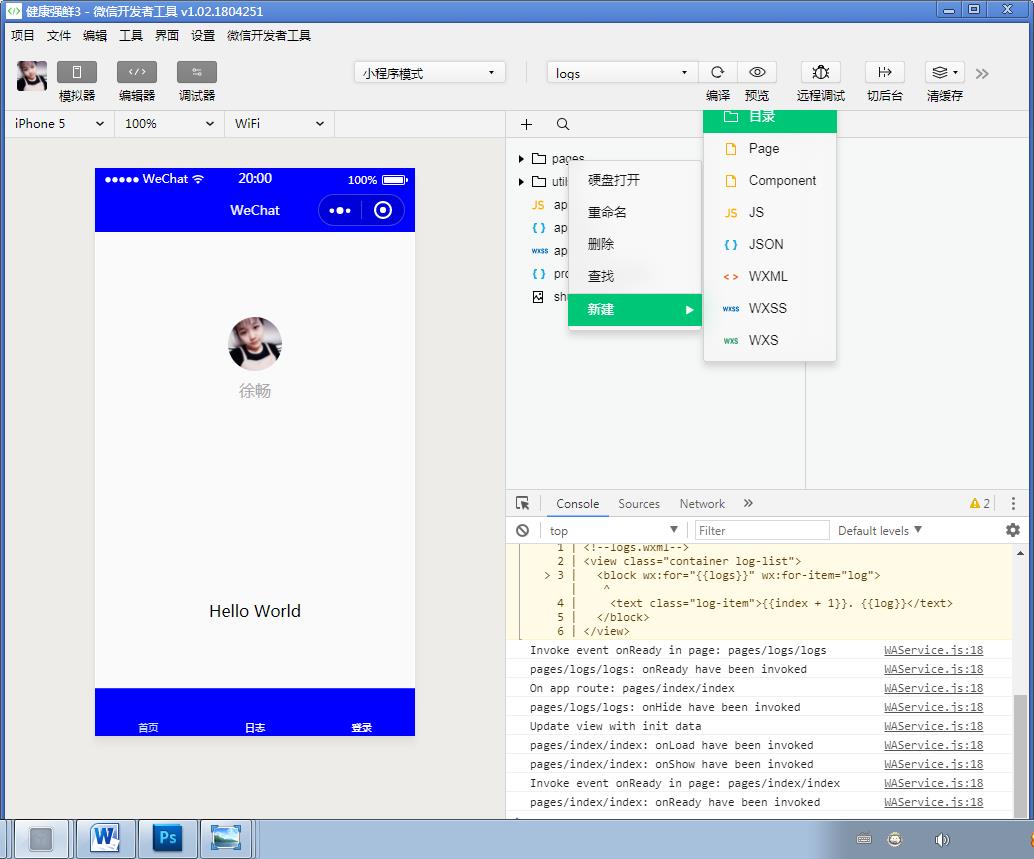
Task: Open WAService.js:18 link beside Update view row
Action: (933, 726)
